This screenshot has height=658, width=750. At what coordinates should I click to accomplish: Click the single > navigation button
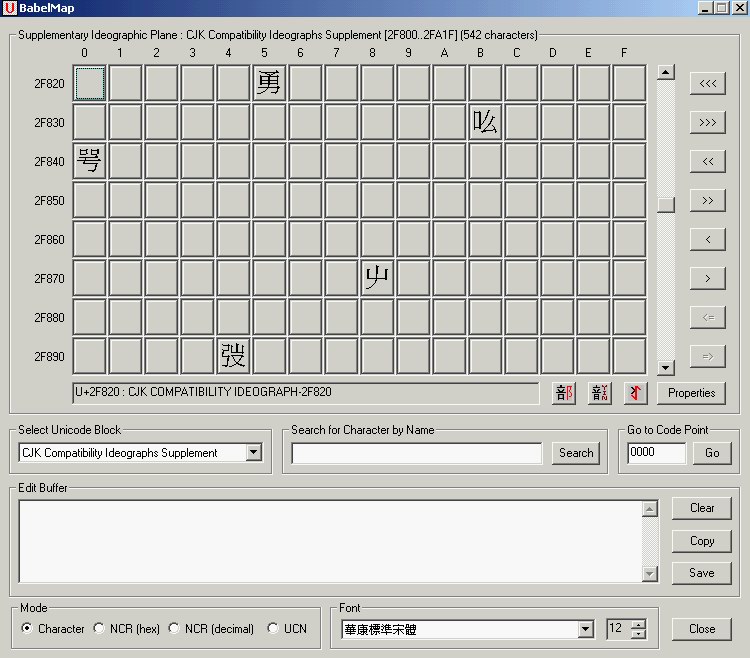(x=707, y=278)
